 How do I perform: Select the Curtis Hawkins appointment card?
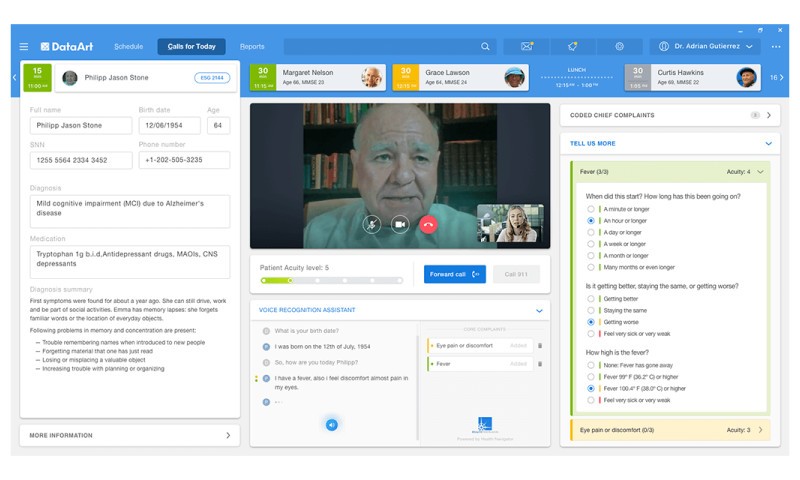693,78
